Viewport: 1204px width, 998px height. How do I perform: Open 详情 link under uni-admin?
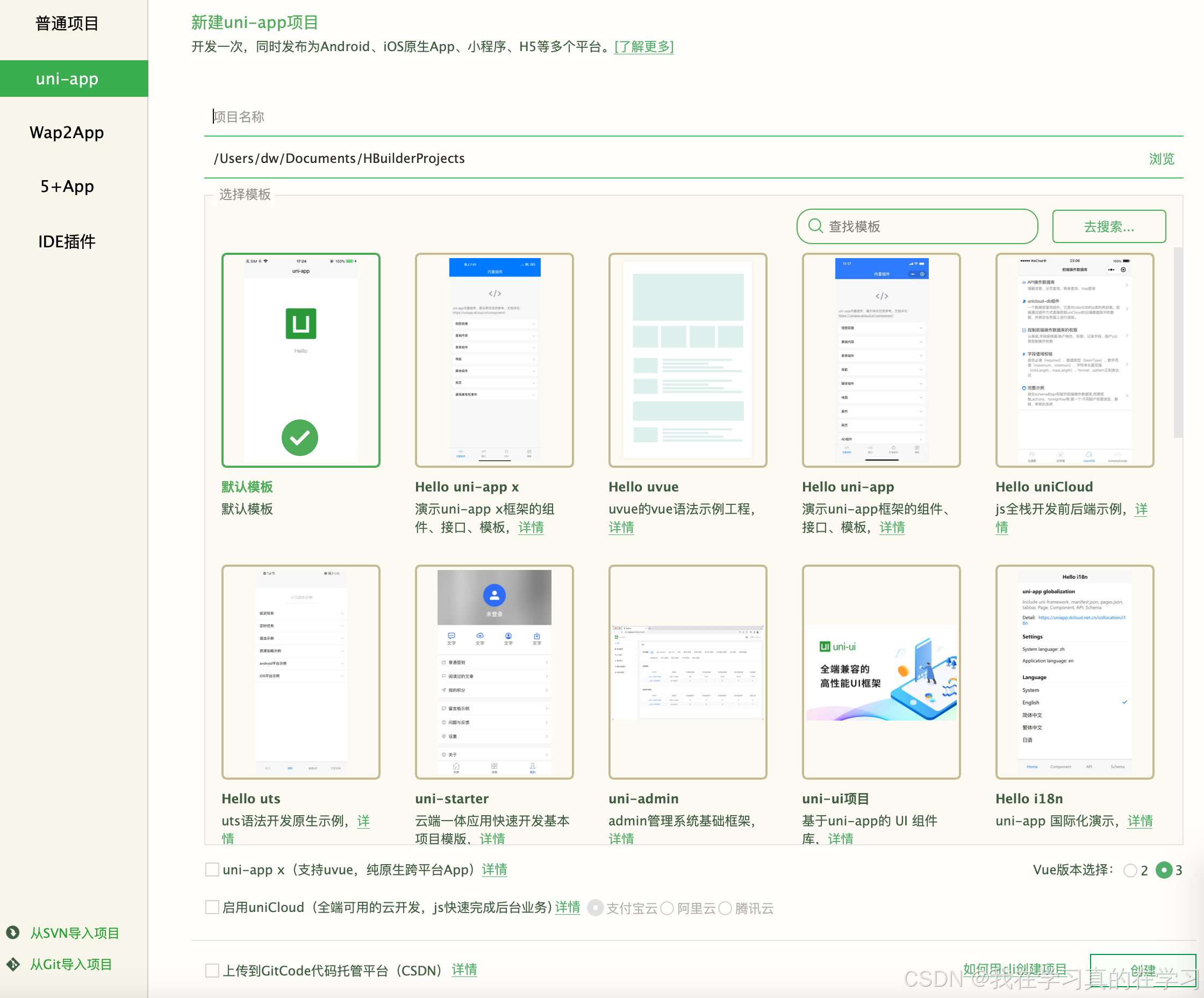[621, 838]
